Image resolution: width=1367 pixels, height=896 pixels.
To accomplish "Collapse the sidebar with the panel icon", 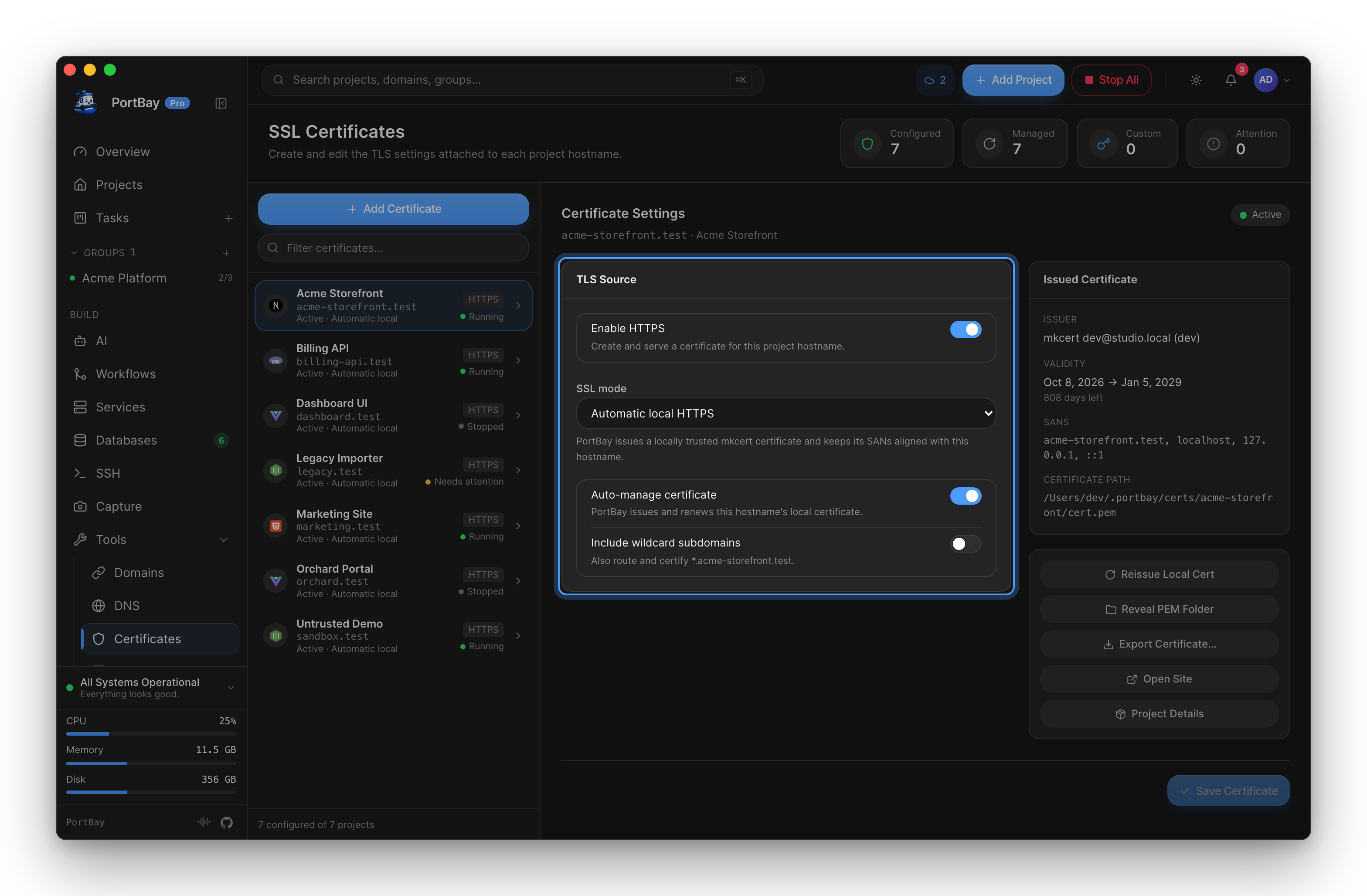I will 221,103.
